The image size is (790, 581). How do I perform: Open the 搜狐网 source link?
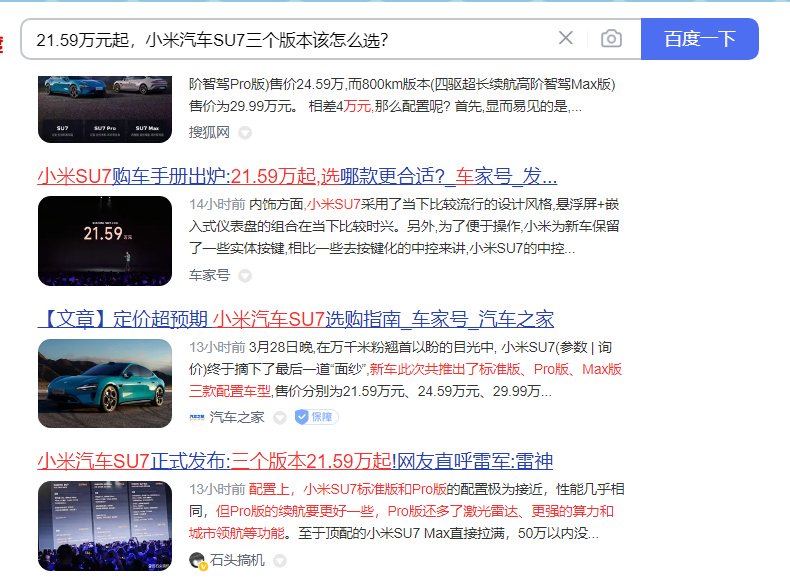pyautogui.click(x=209, y=133)
